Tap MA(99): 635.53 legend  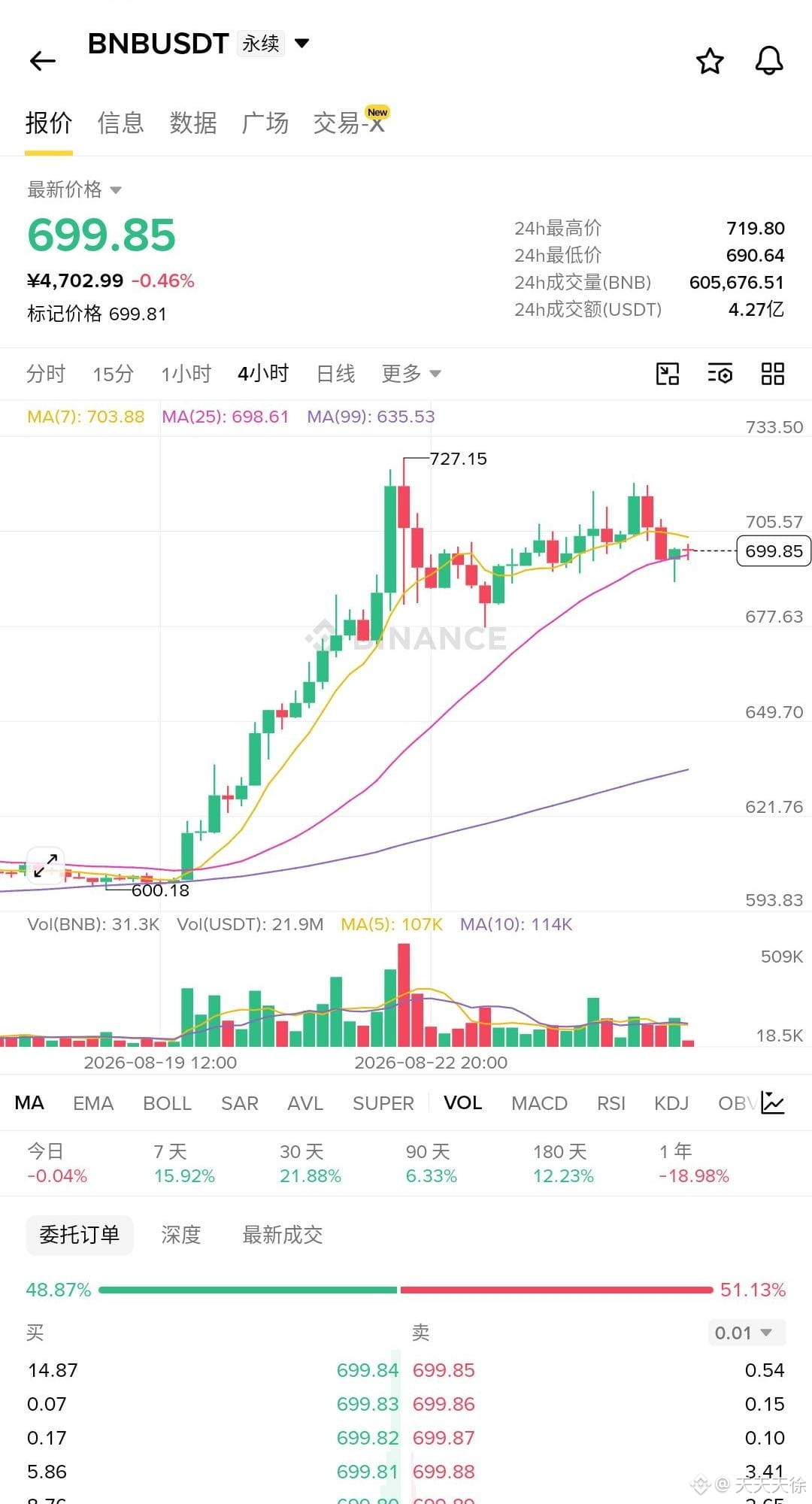coord(371,417)
